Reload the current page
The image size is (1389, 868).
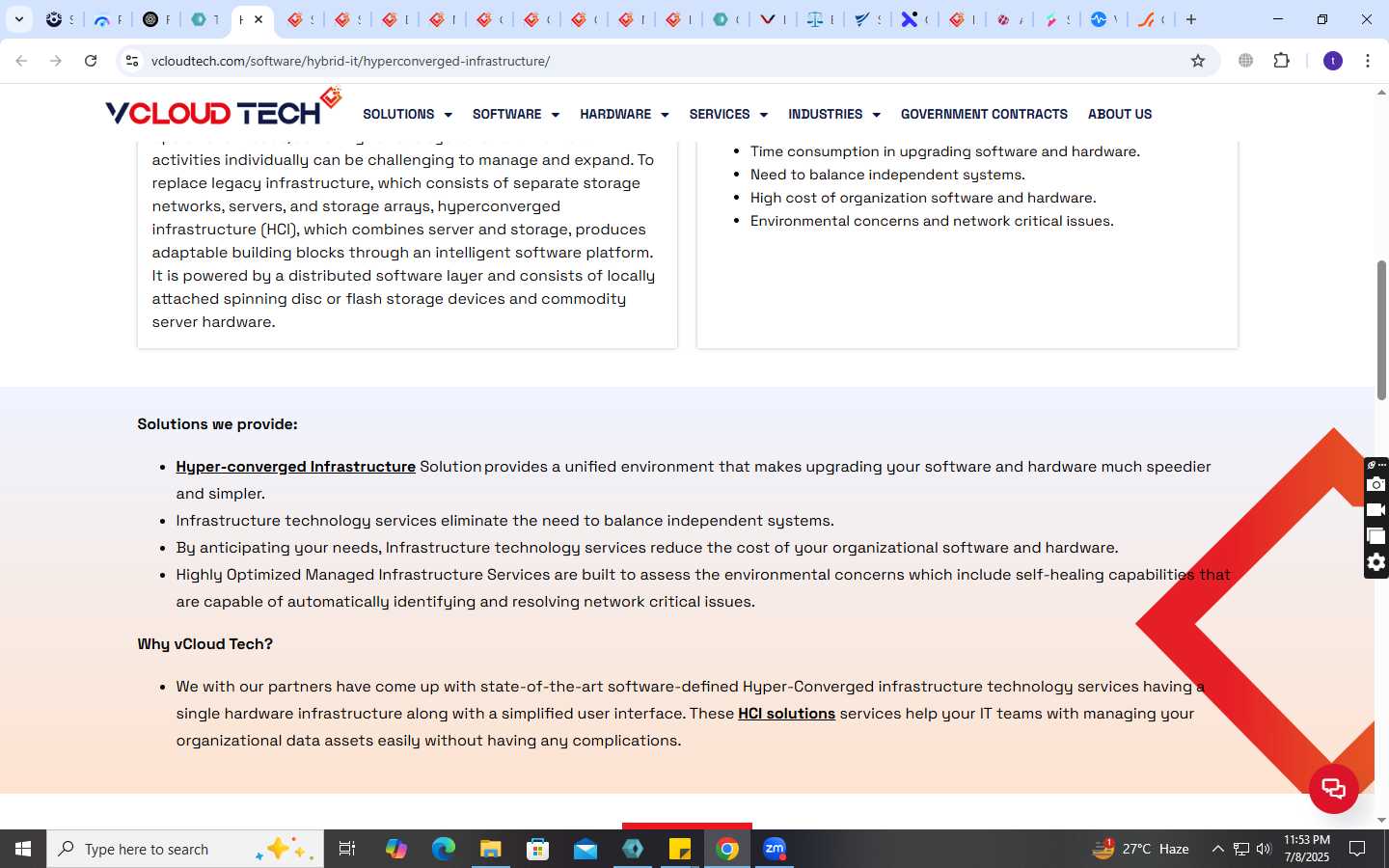[x=91, y=61]
